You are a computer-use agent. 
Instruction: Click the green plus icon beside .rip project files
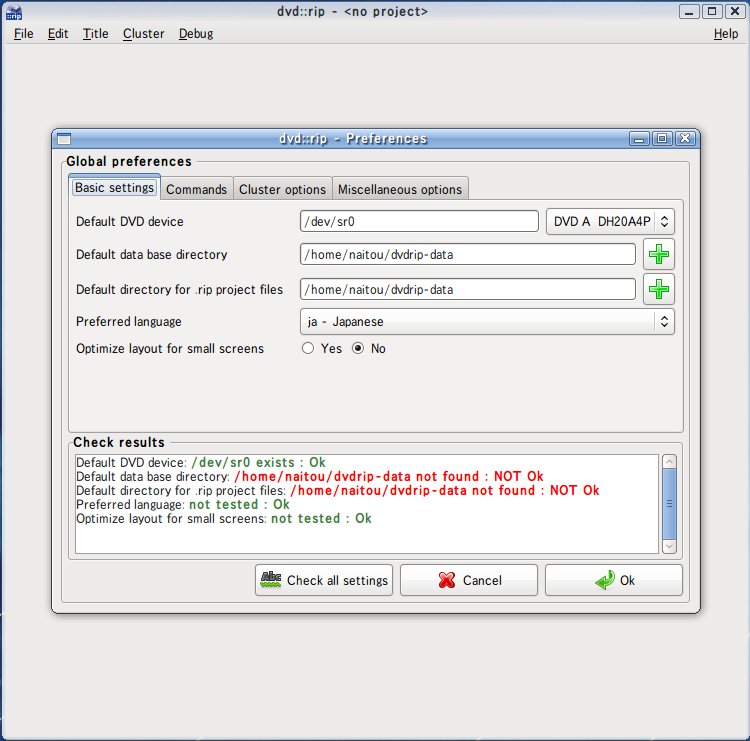(659, 289)
